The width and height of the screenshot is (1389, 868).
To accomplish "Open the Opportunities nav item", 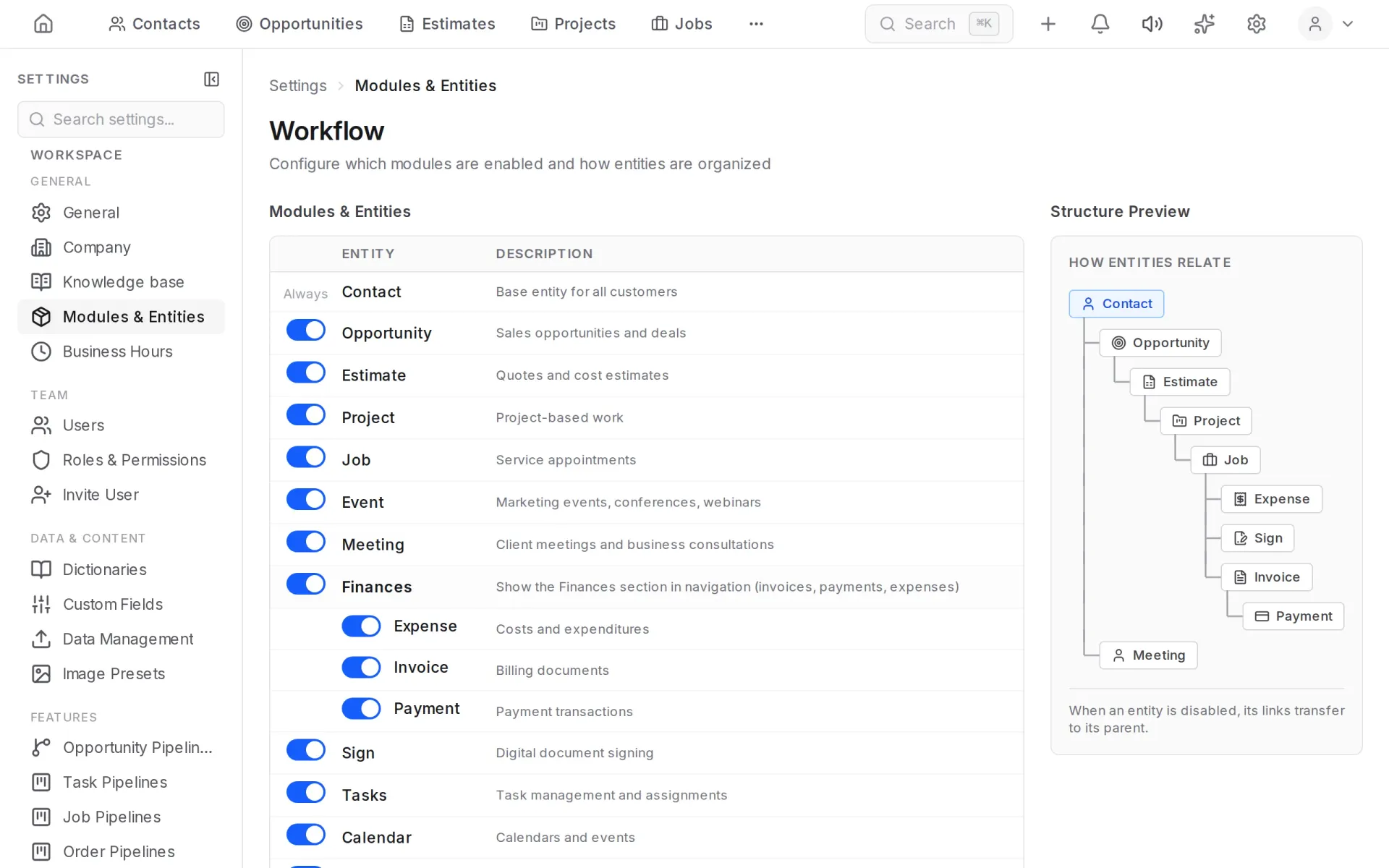I will pos(300,24).
